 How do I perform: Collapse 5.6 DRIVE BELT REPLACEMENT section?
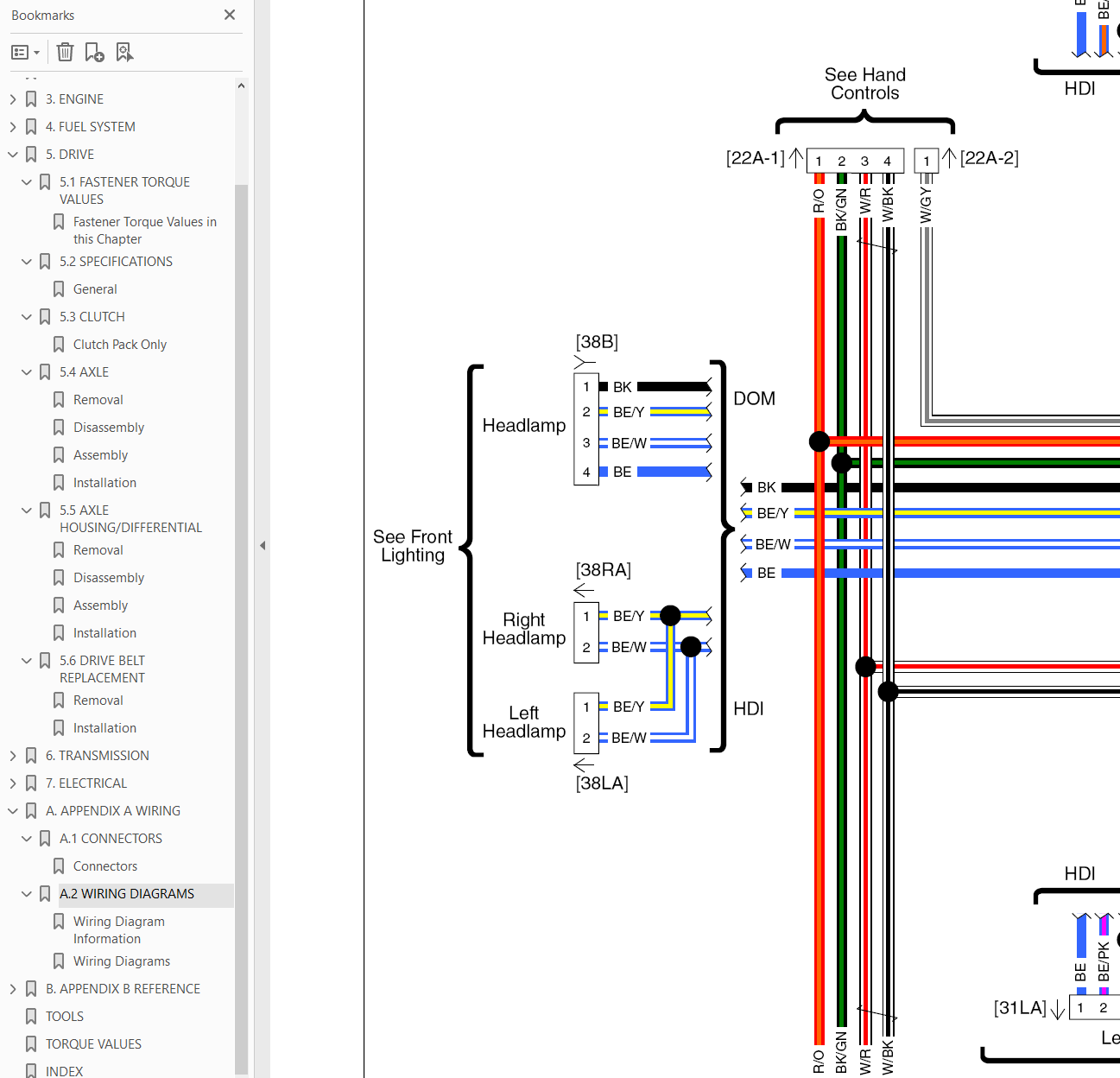coord(26,661)
